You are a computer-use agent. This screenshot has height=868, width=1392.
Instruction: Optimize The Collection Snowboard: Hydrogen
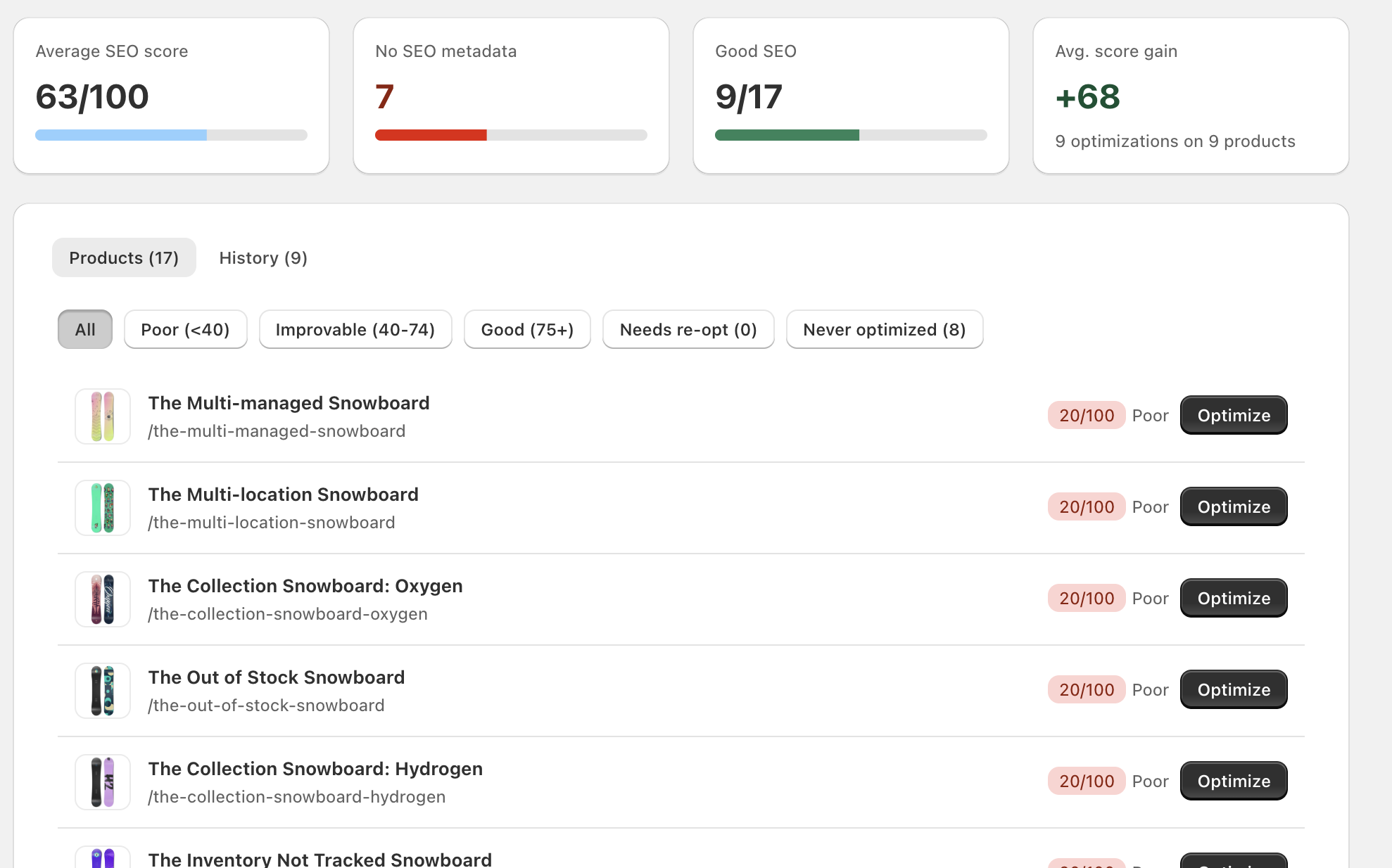point(1234,781)
